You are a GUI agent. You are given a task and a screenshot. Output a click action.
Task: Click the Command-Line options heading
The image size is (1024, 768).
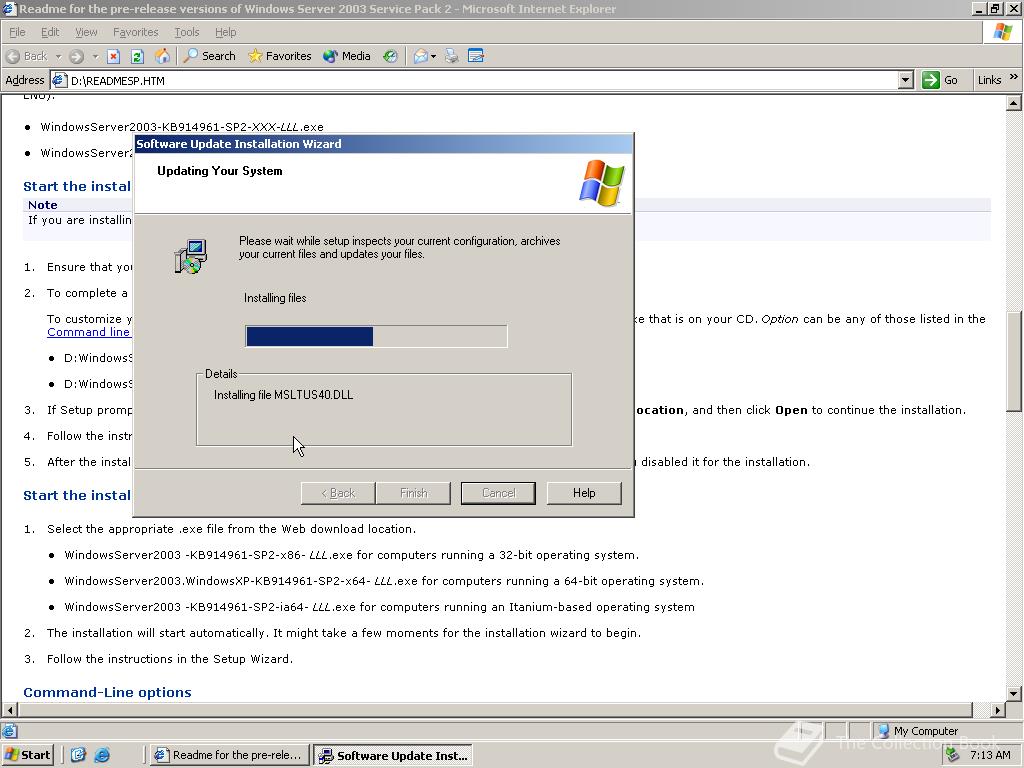[107, 692]
